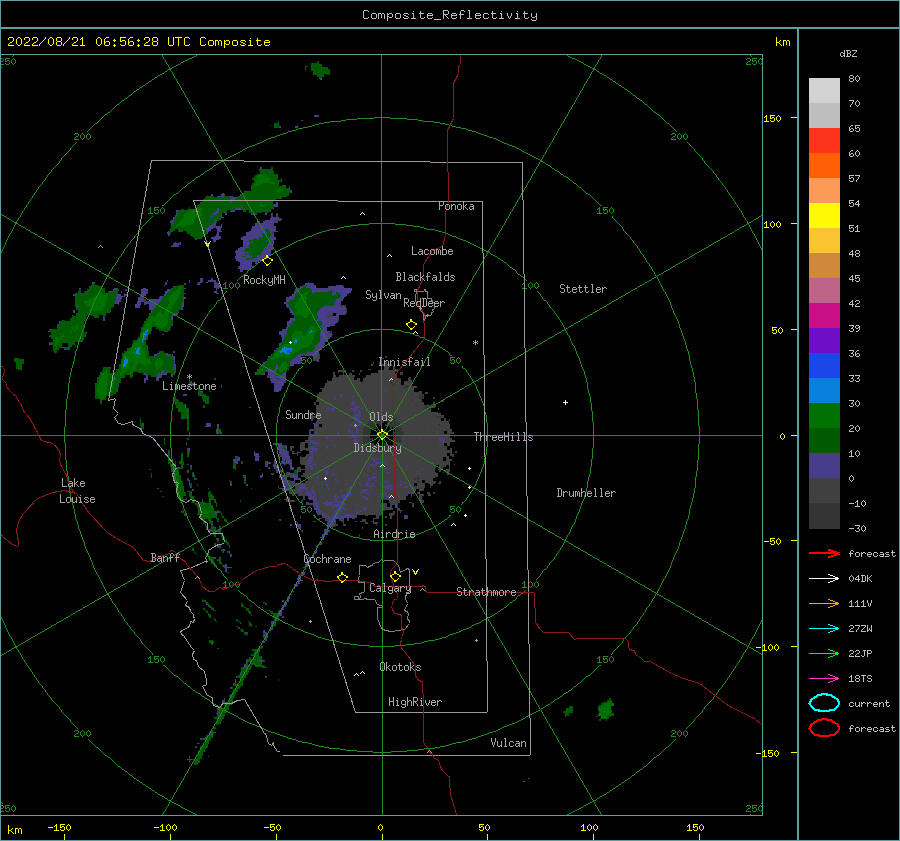Click the ThreeHills label
The width and height of the screenshot is (900, 841).
coord(503,437)
